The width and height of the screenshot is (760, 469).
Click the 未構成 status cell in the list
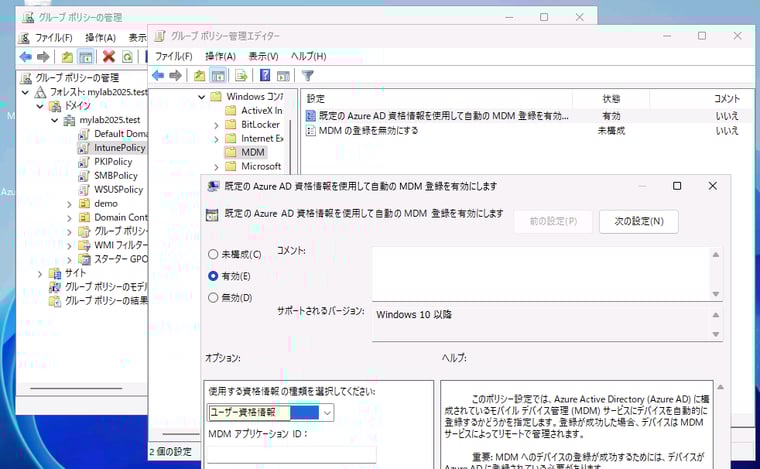point(611,131)
